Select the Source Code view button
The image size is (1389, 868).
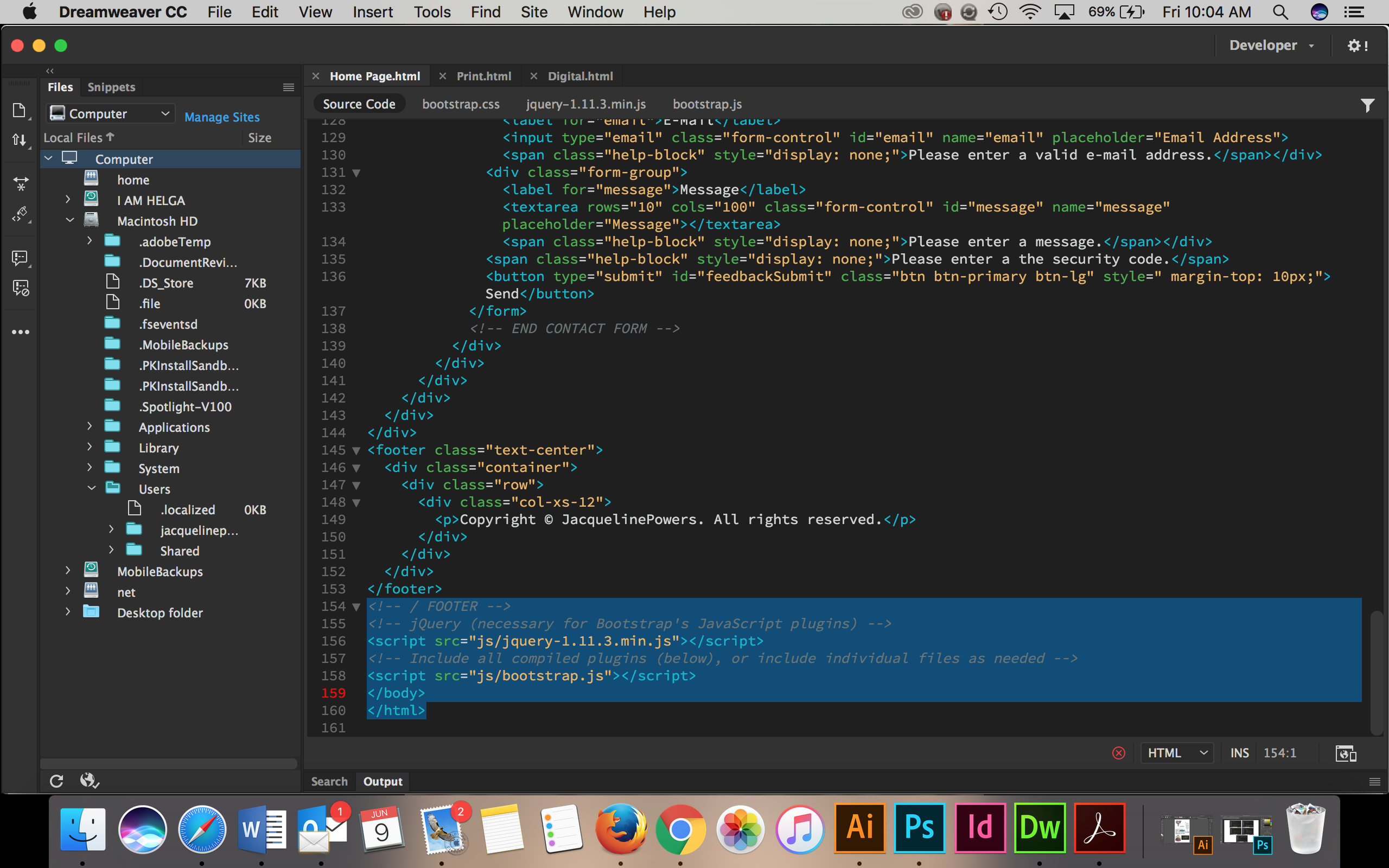point(359,104)
